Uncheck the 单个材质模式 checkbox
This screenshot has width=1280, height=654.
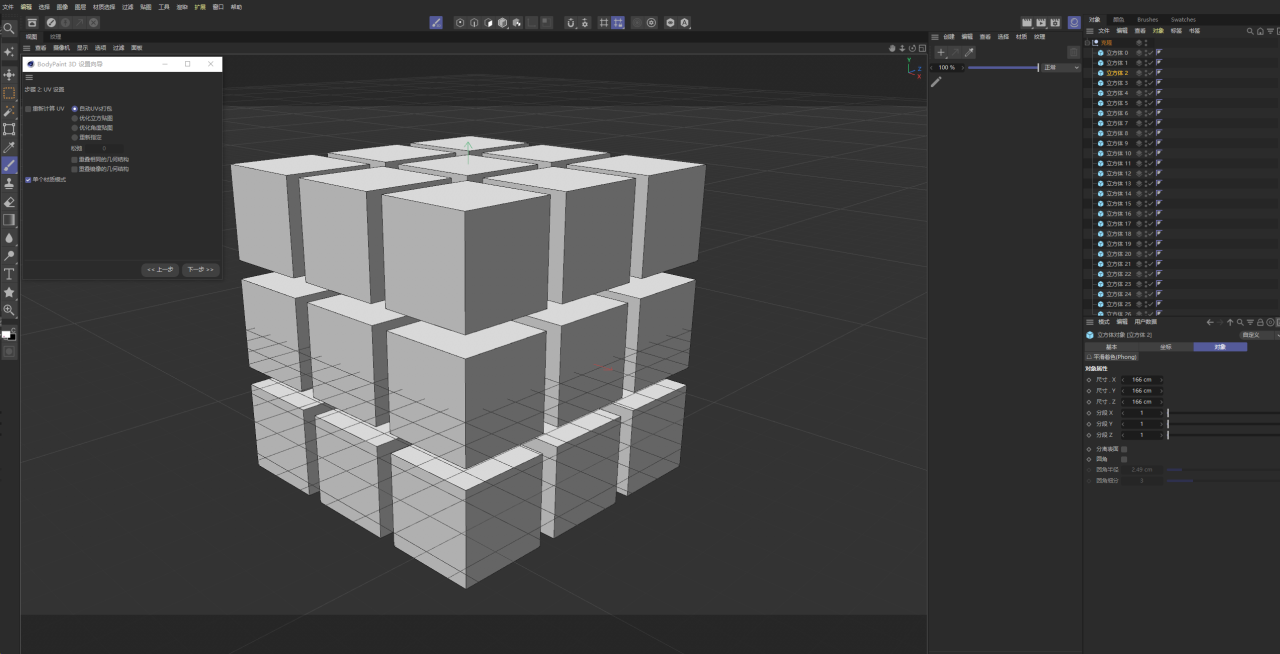click(28, 178)
